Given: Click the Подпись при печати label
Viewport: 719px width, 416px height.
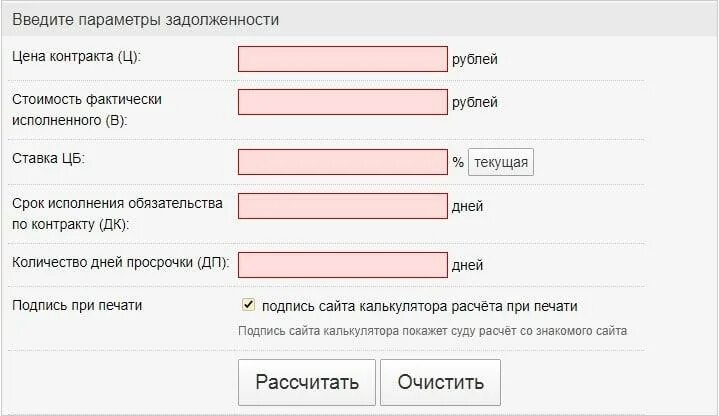Looking at the screenshot, I should [77, 305].
